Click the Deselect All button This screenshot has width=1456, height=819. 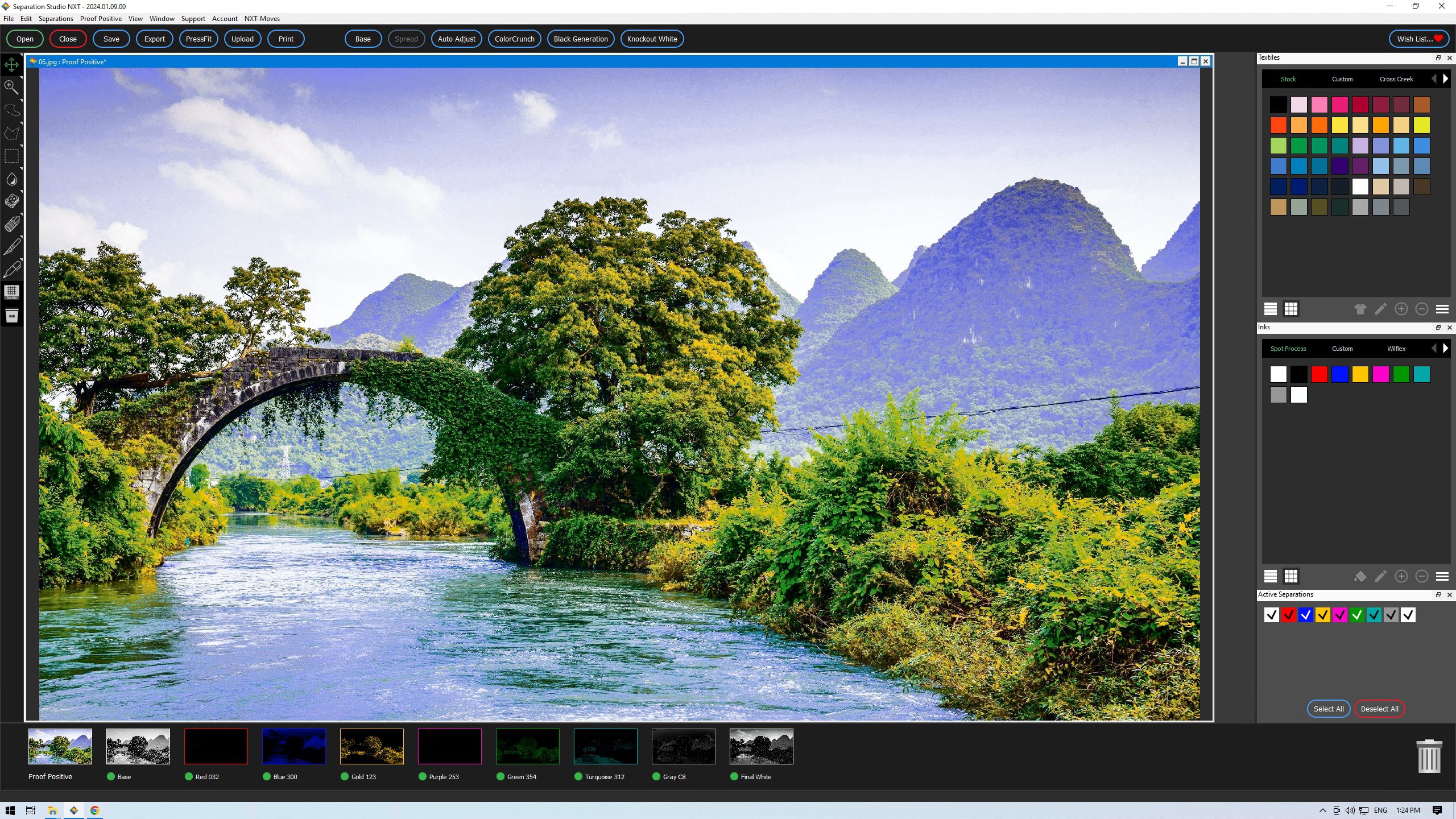click(1379, 709)
